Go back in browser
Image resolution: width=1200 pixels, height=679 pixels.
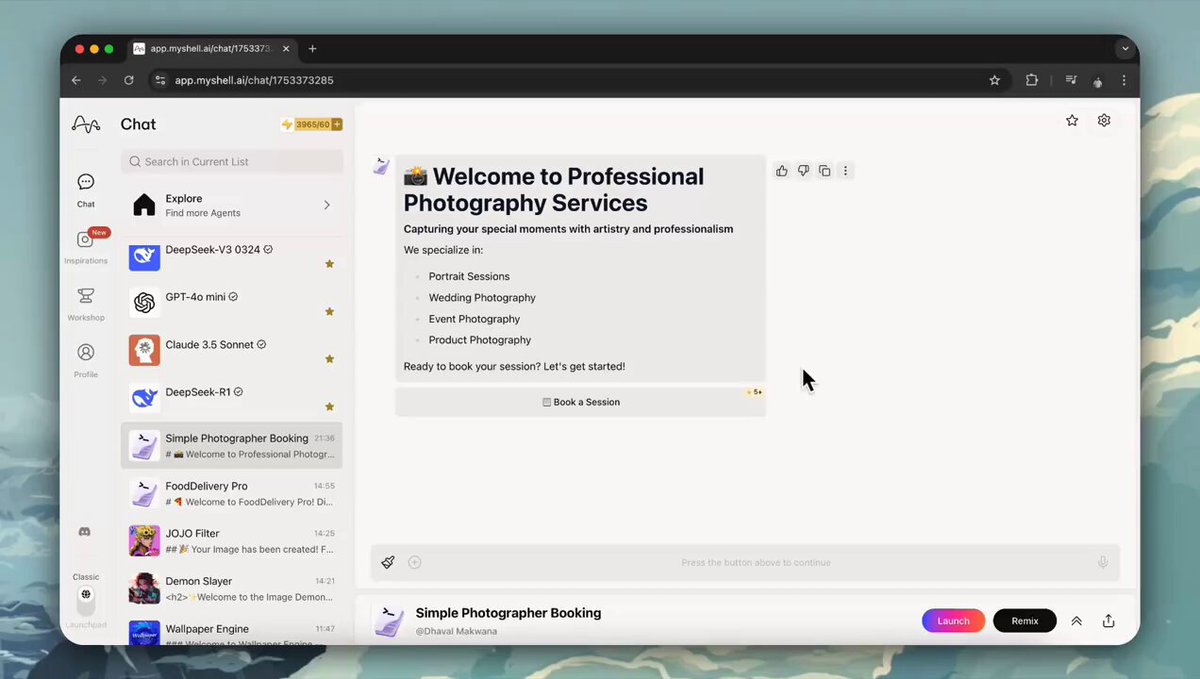77,80
